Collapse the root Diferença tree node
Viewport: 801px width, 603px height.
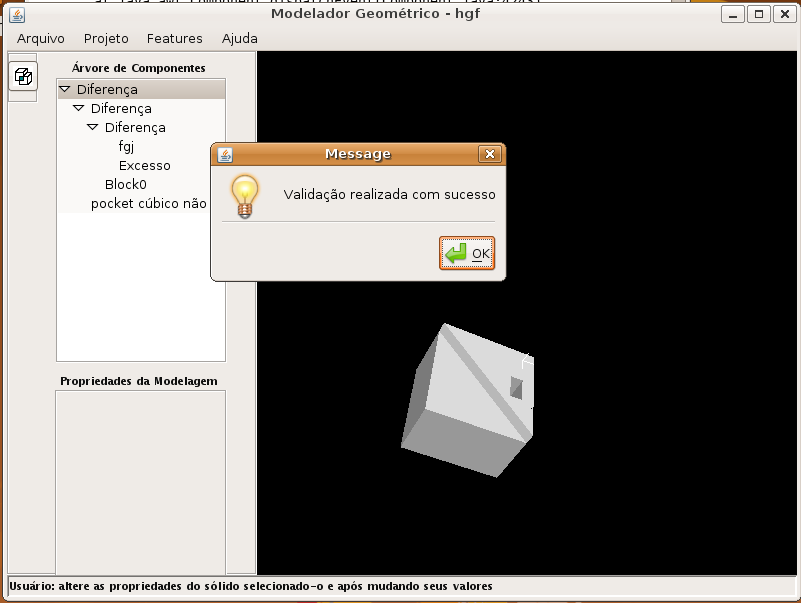pyautogui.click(x=65, y=89)
